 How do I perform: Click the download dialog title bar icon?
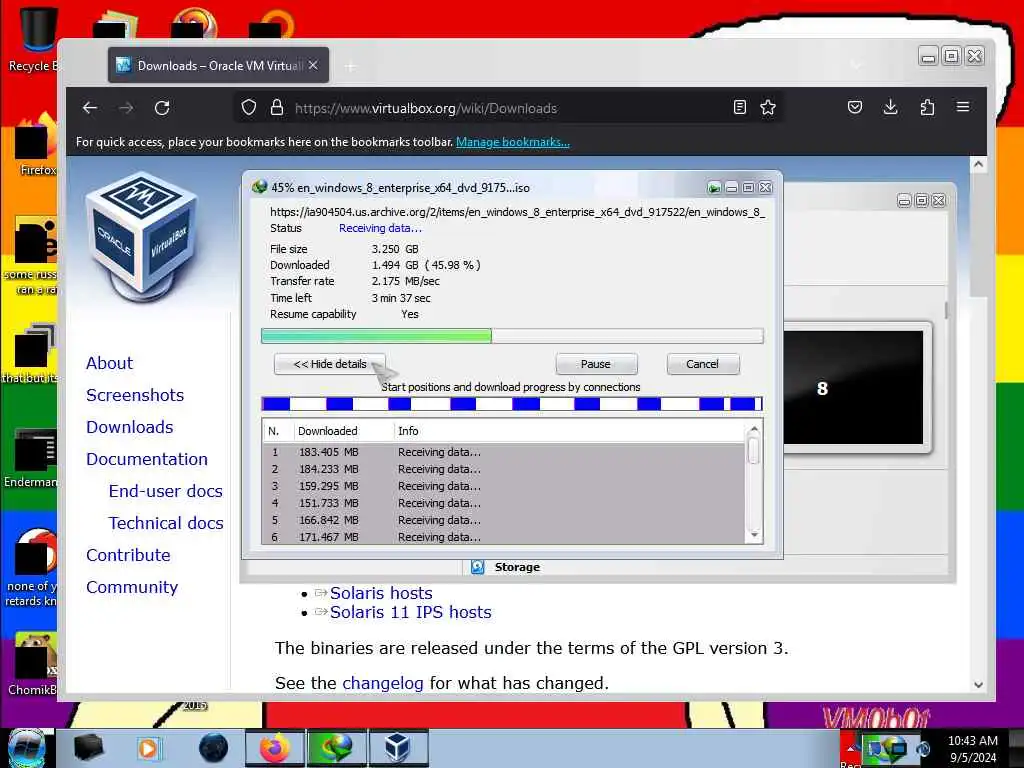point(259,187)
